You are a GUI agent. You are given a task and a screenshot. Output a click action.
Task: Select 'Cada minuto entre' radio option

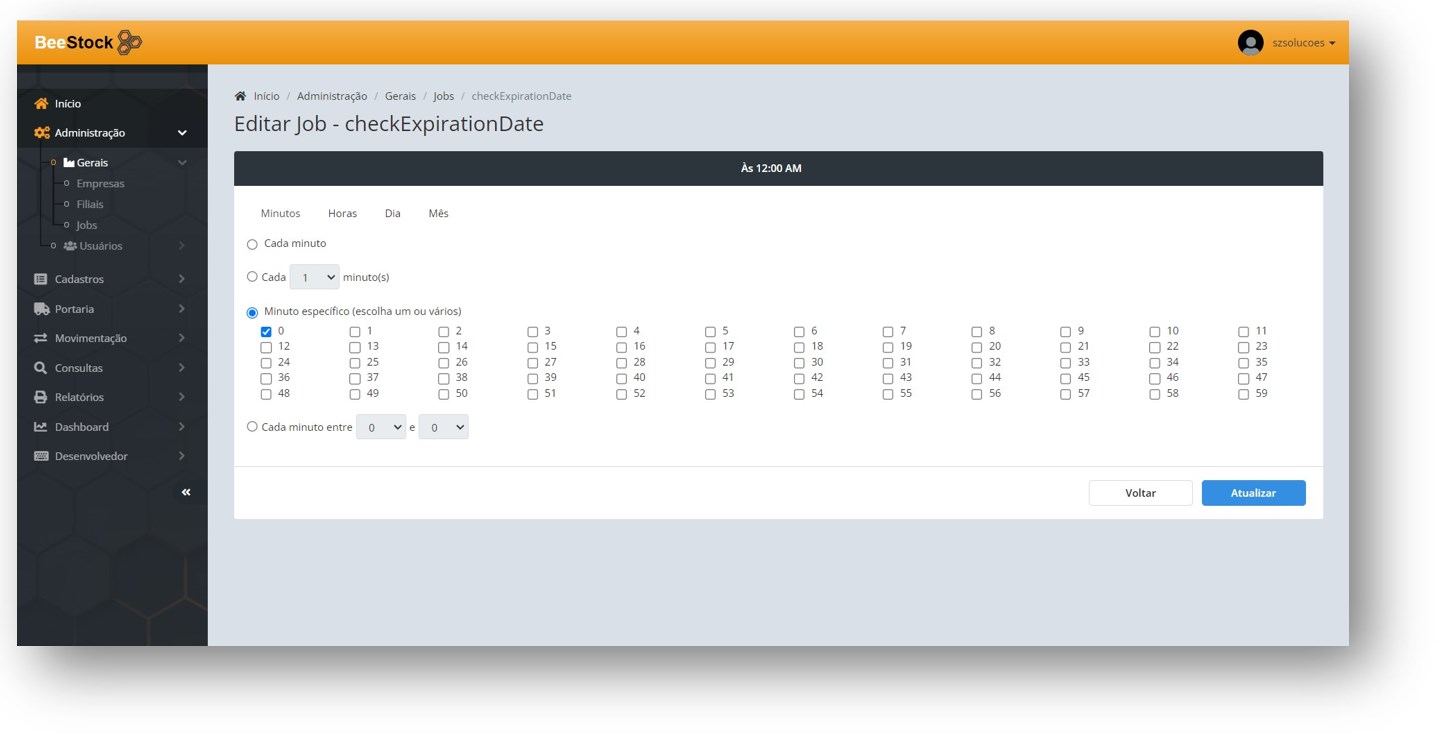[252, 427]
